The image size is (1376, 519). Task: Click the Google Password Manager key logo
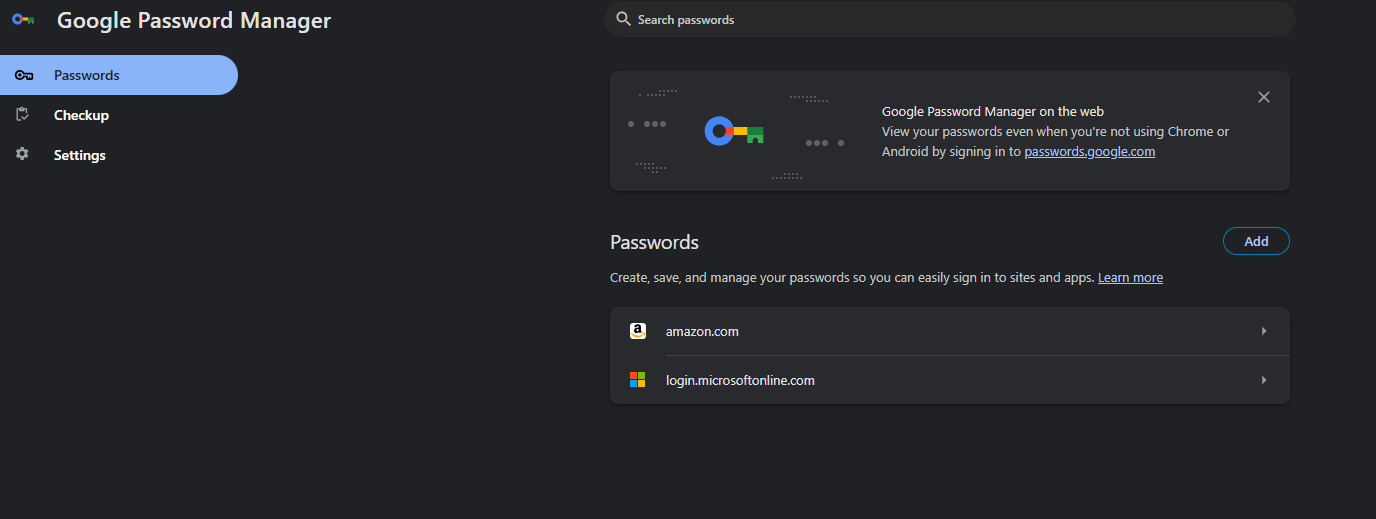(23, 20)
